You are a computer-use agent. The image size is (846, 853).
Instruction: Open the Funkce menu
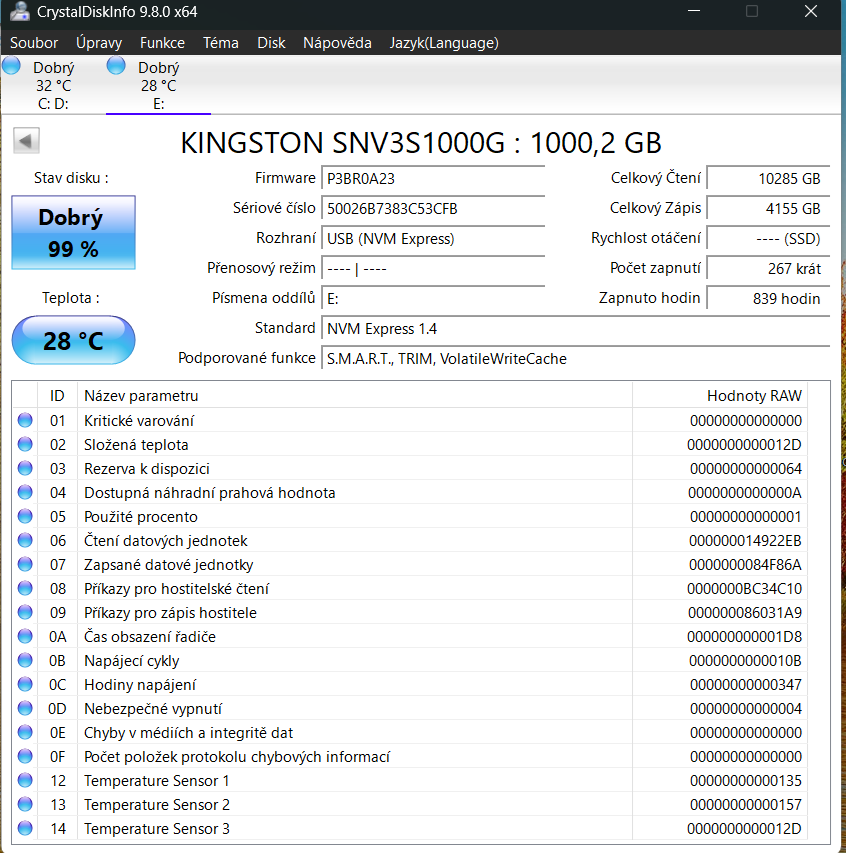[x=162, y=42]
